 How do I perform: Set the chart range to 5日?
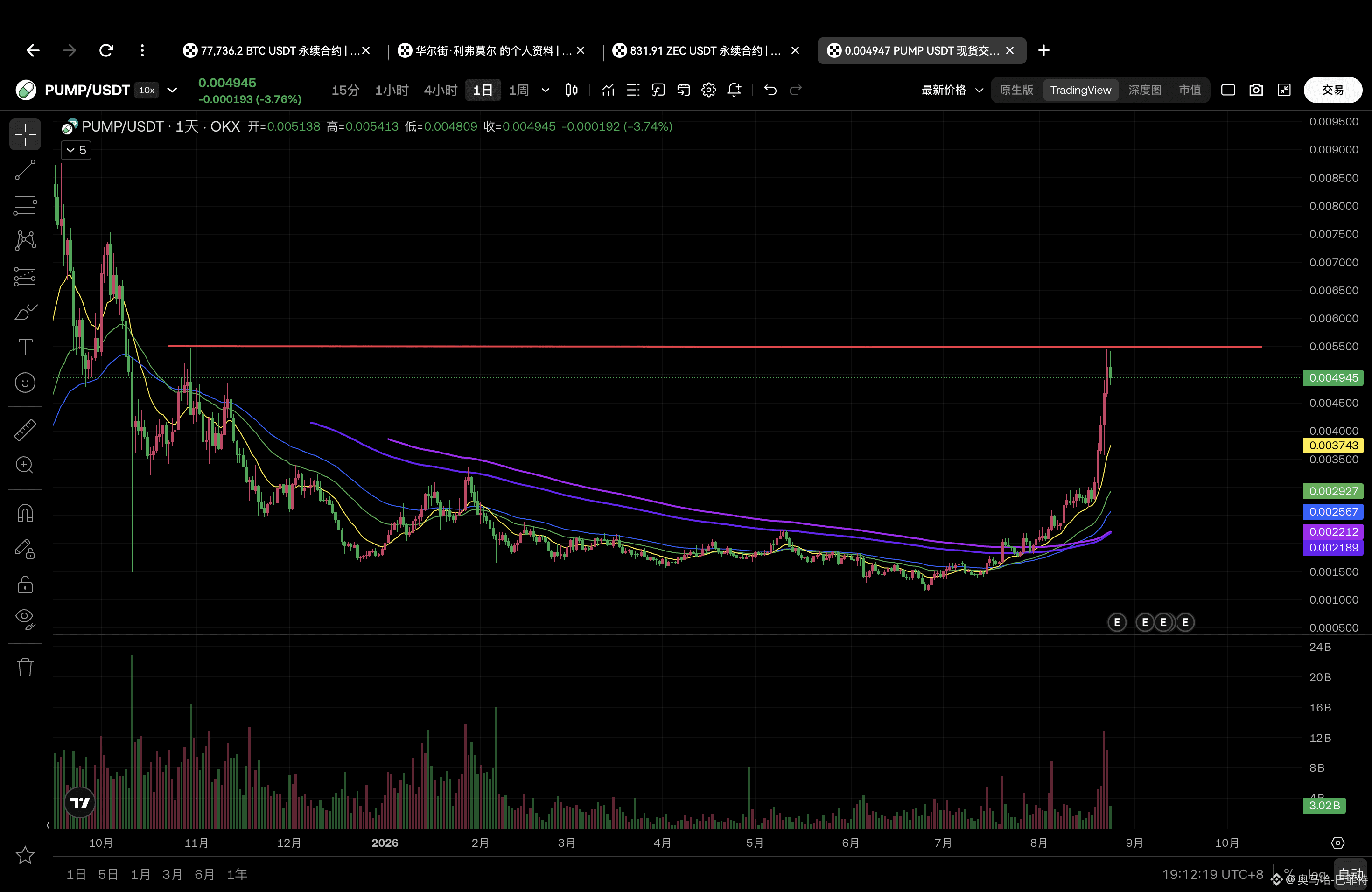[108, 874]
